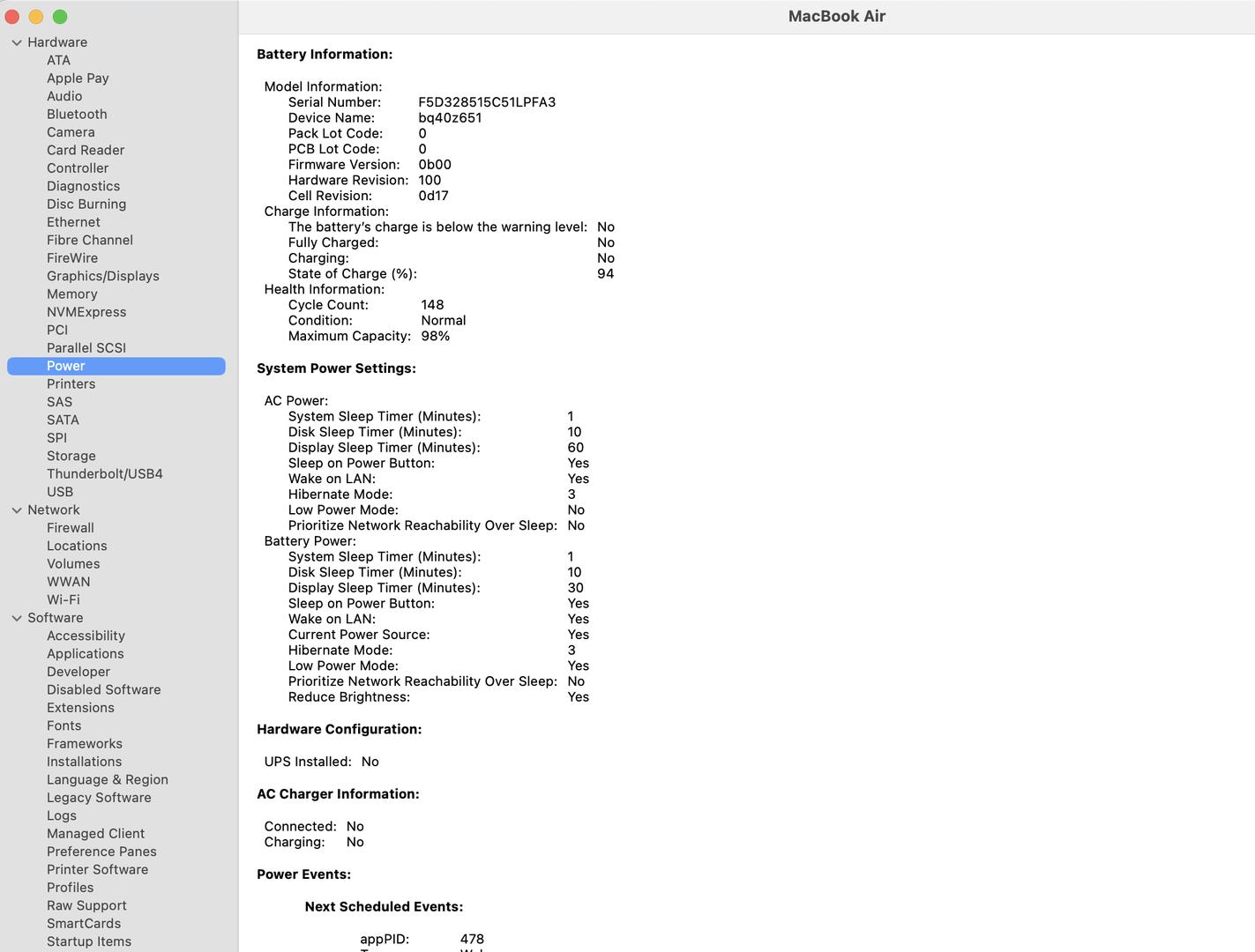Click the Cycle Count value 148

432,305
